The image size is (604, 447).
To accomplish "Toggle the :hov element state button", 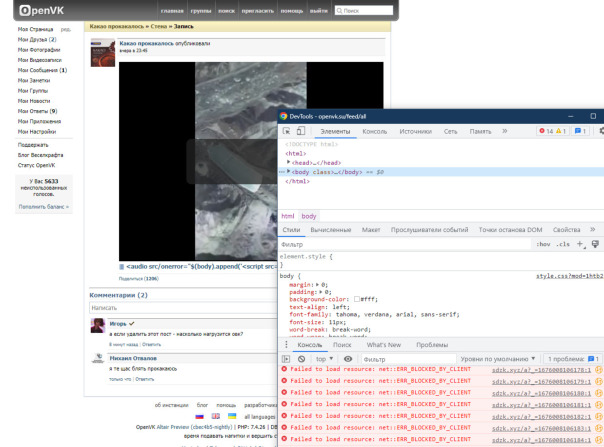I will click(543, 244).
